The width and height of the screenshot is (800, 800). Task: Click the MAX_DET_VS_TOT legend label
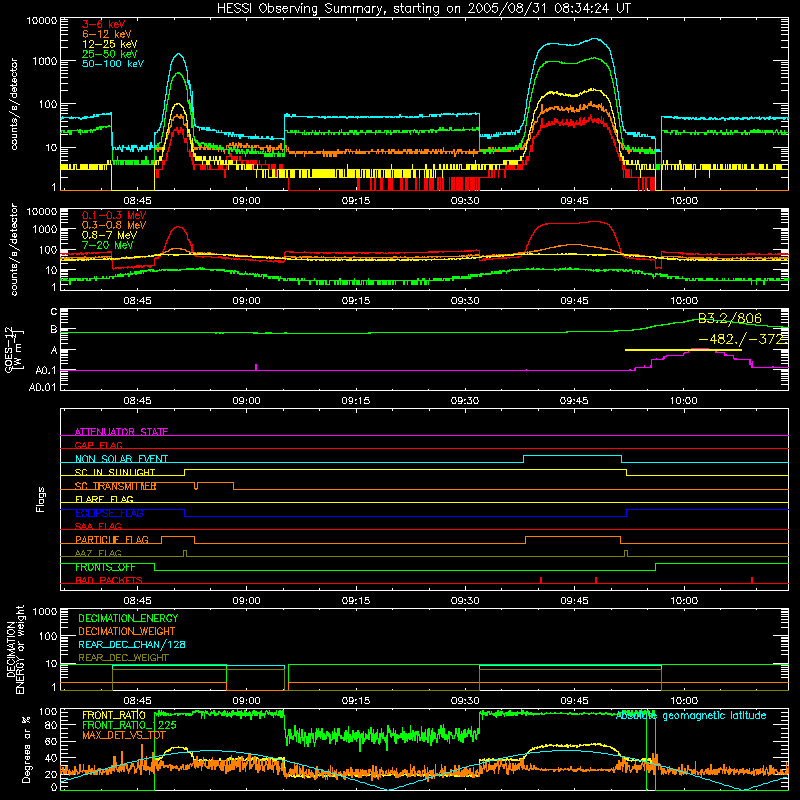[x=123, y=735]
